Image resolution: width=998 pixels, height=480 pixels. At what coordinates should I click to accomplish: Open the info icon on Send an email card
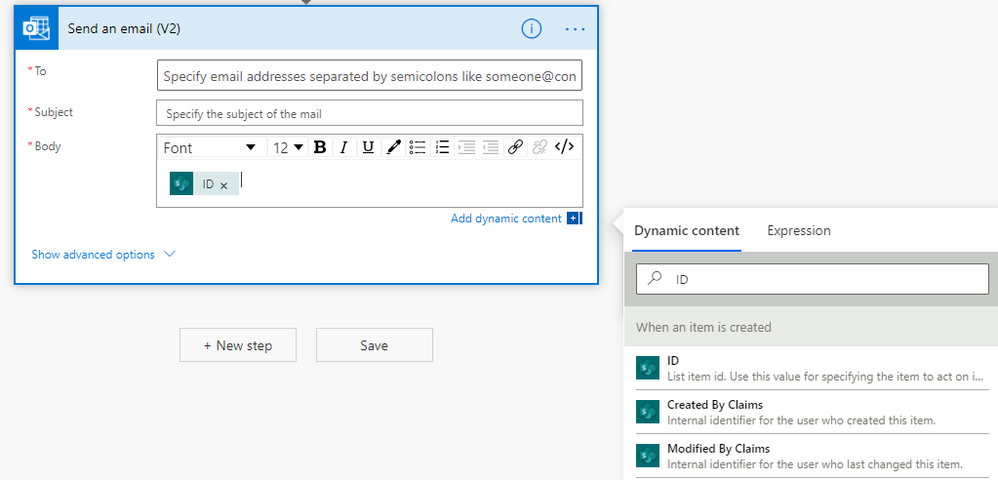531,29
